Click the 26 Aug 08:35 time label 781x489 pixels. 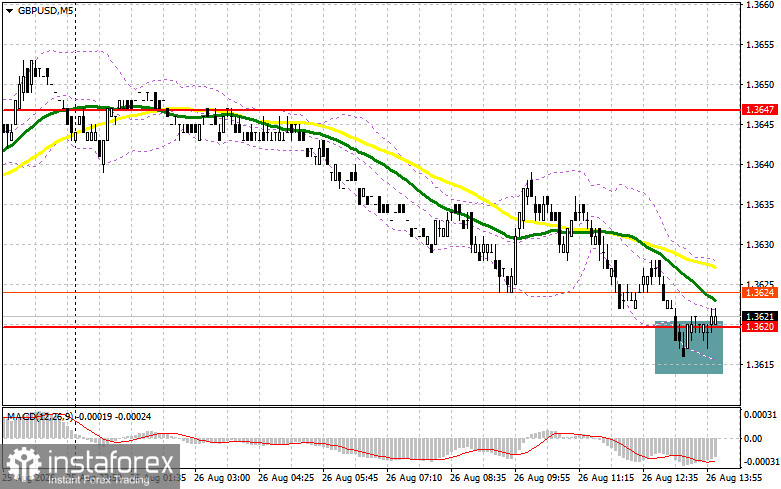pyautogui.click(x=478, y=478)
